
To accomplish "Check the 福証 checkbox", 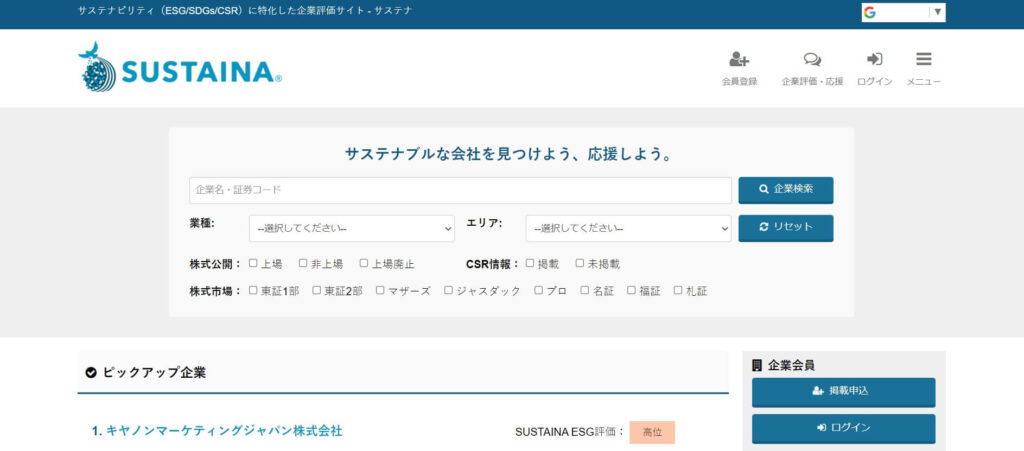I will coord(631,290).
